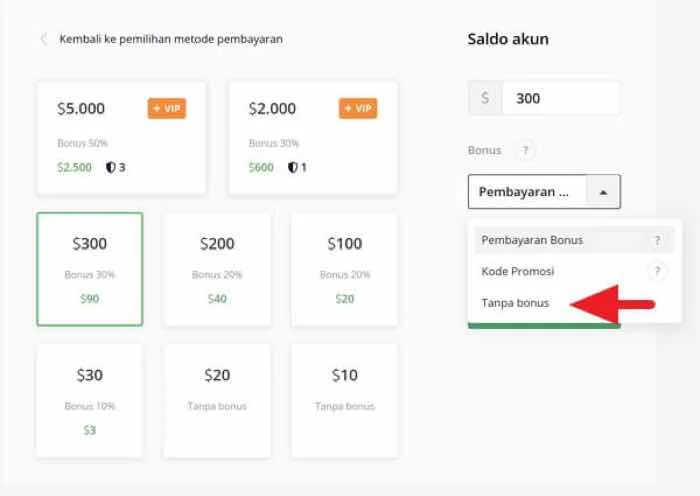This screenshot has width=700, height=496.
Task: Click the Bonus help question mark icon
Action: pos(526,151)
